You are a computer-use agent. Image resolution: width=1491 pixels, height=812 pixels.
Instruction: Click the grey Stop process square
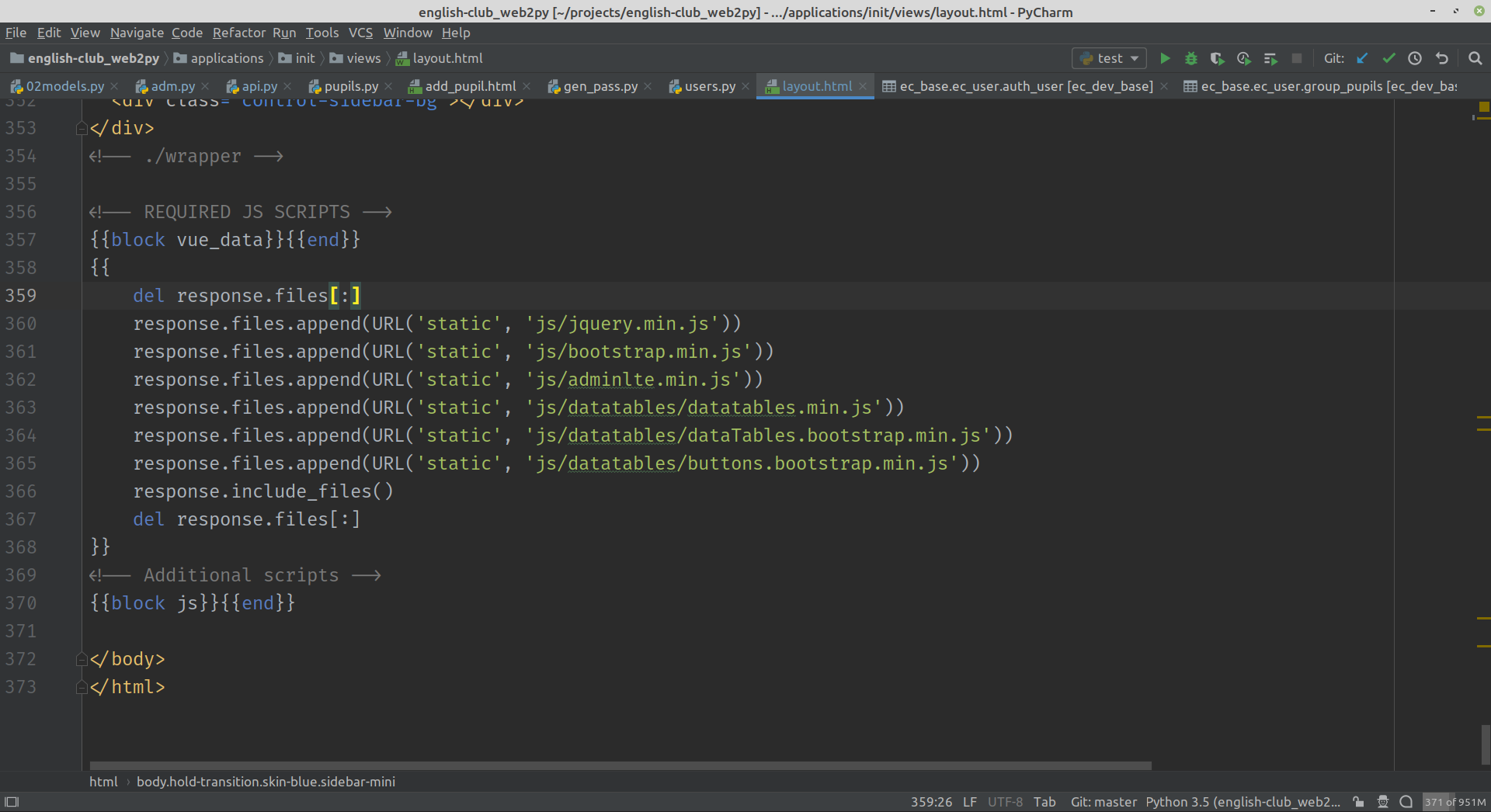1297,58
